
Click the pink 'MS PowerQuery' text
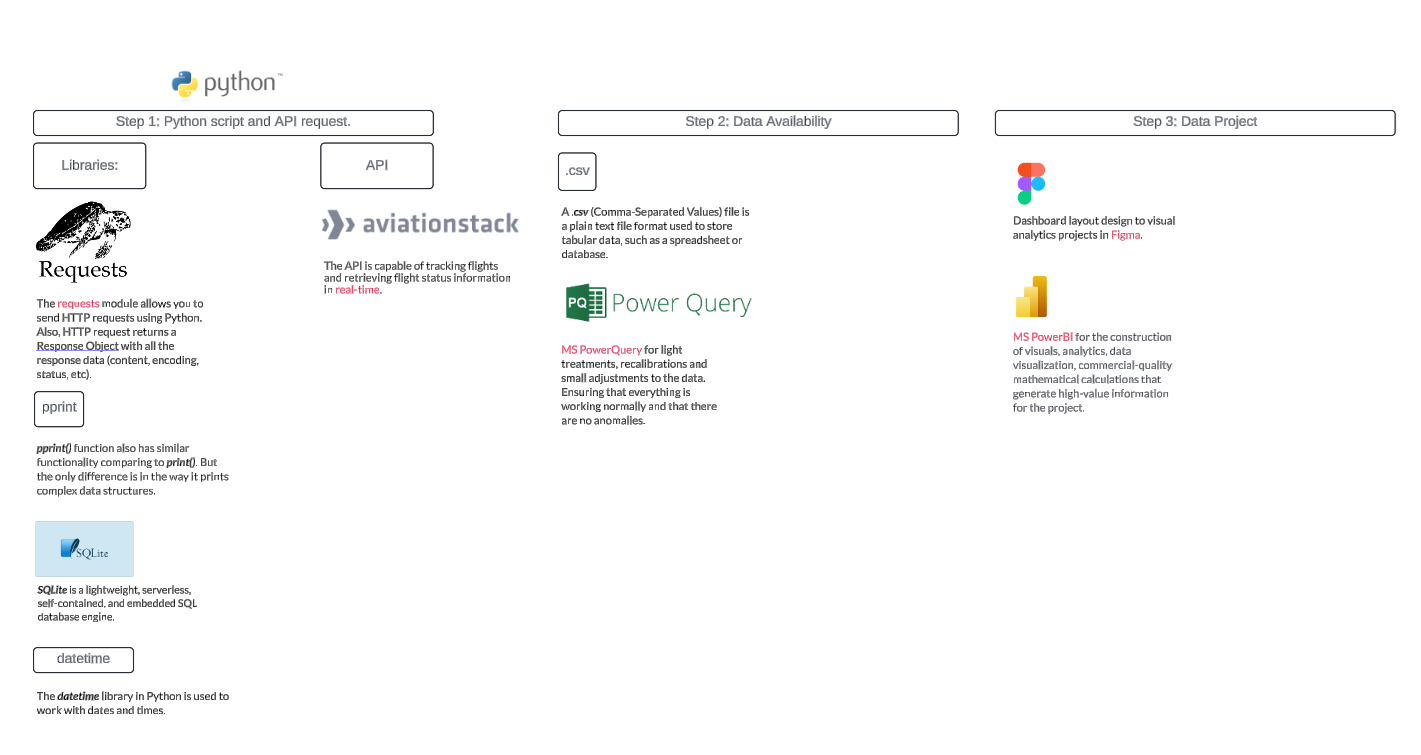click(601, 350)
